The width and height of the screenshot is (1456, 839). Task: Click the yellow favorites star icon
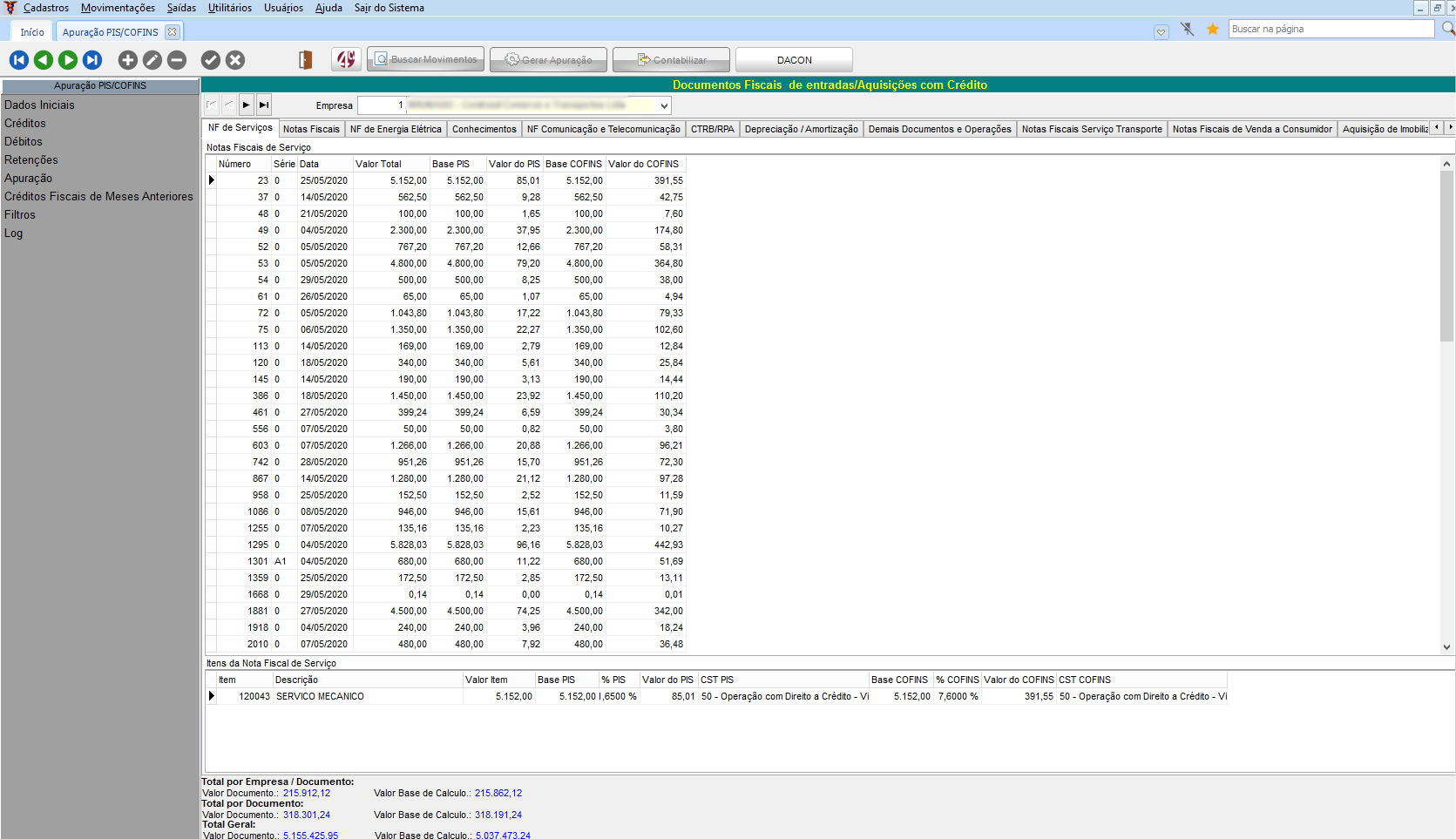click(x=1213, y=30)
